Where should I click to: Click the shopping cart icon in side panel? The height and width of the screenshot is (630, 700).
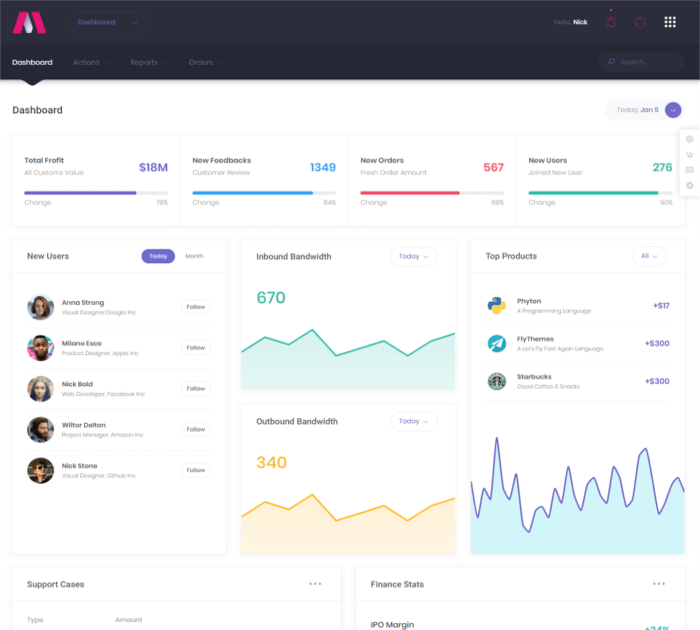tap(690, 155)
